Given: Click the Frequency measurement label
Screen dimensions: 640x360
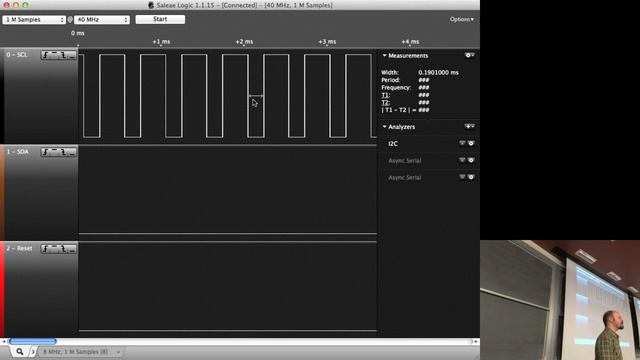Looking at the screenshot, I should coord(396,87).
